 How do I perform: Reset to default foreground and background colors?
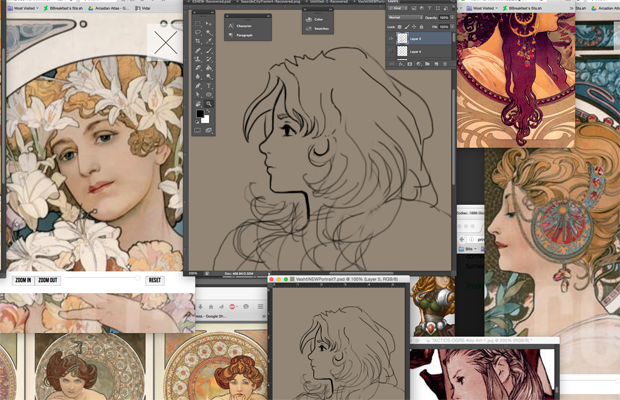(x=197, y=122)
